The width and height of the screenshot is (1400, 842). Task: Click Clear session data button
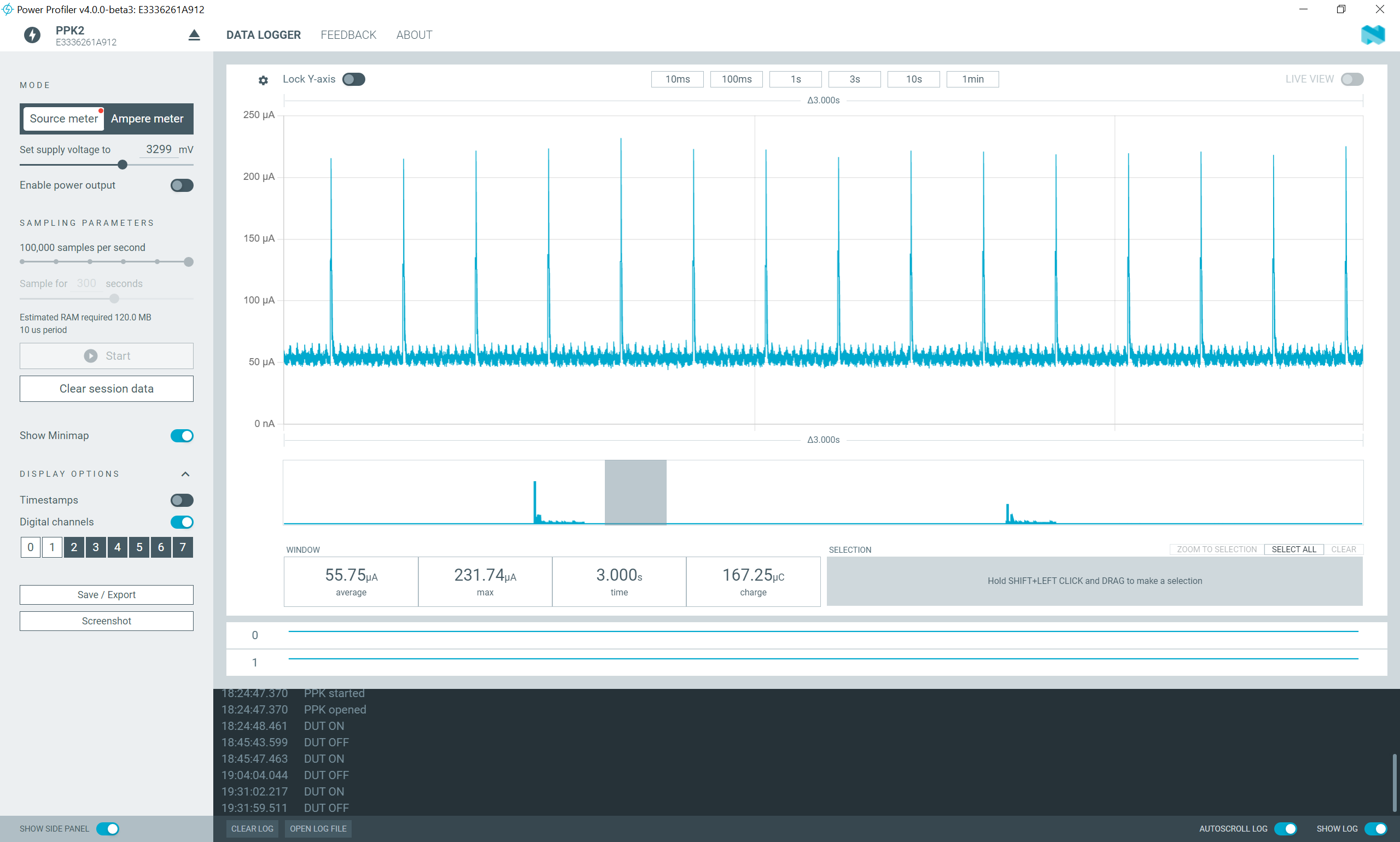(107, 389)
